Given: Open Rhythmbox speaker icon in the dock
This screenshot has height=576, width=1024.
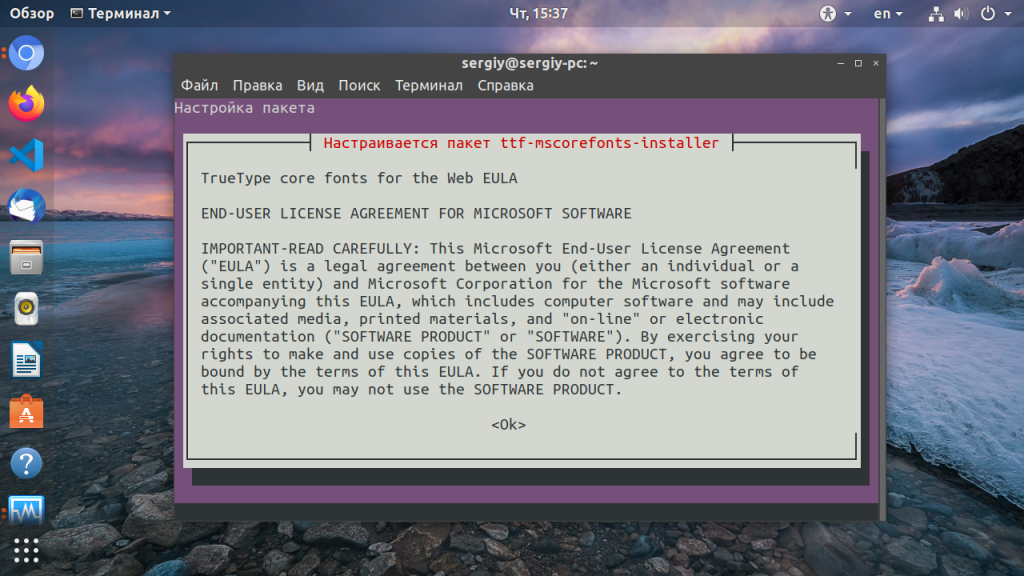Looking at the screenshot, I should (27, 308).
